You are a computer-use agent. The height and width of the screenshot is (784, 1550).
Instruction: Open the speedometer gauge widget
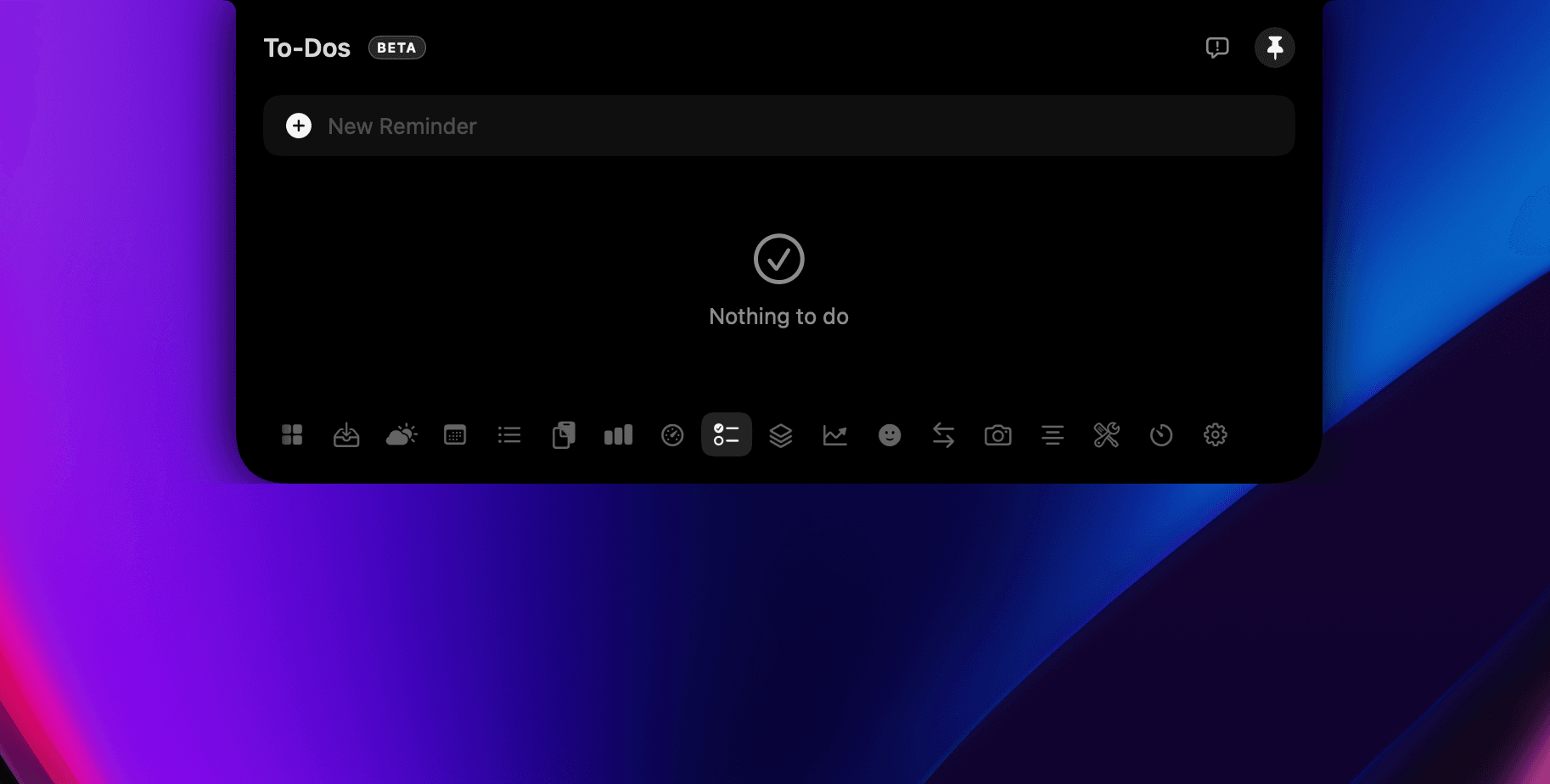(672, 435)
